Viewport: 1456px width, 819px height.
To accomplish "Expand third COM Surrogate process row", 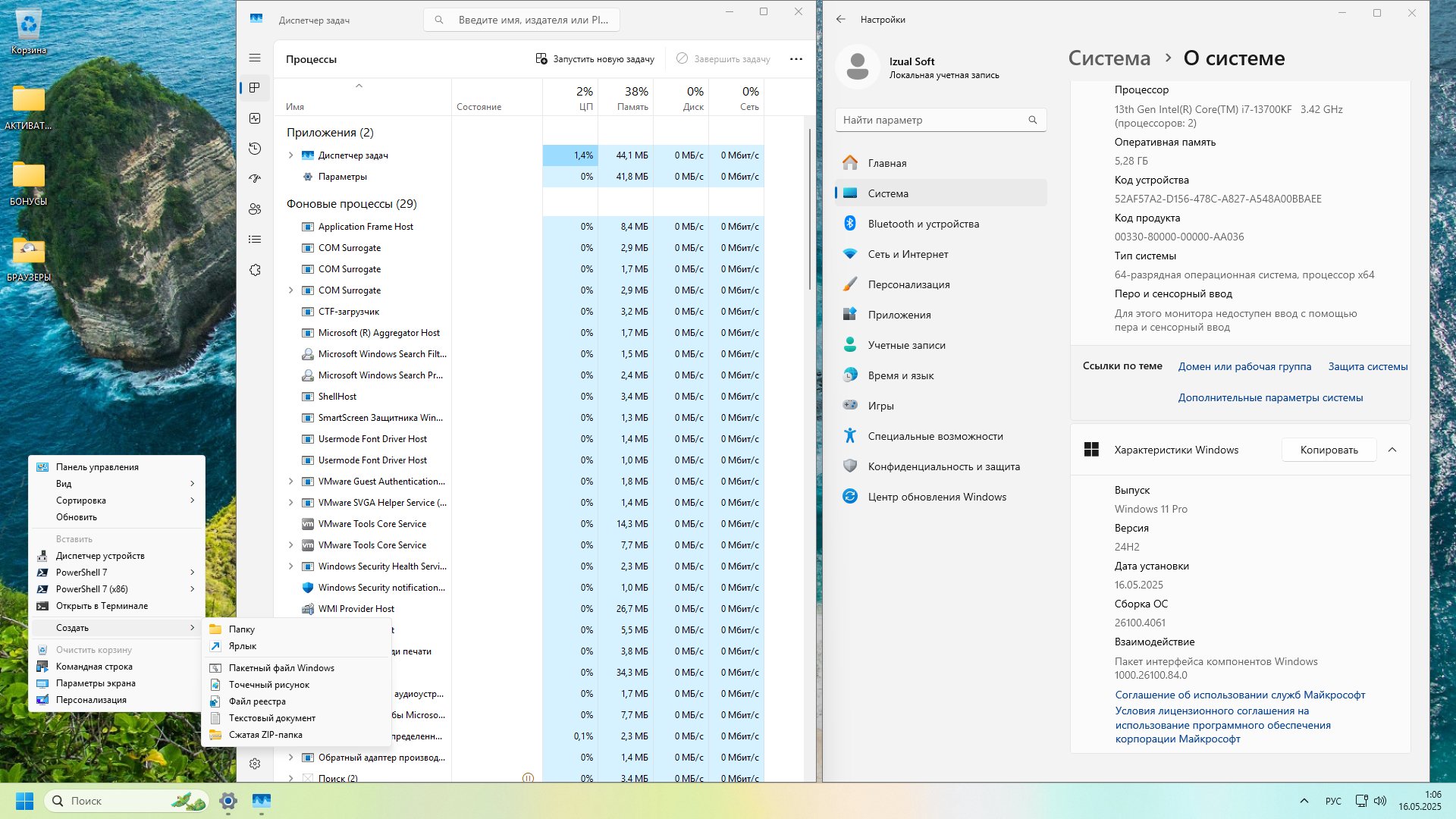I will point(290,290).
